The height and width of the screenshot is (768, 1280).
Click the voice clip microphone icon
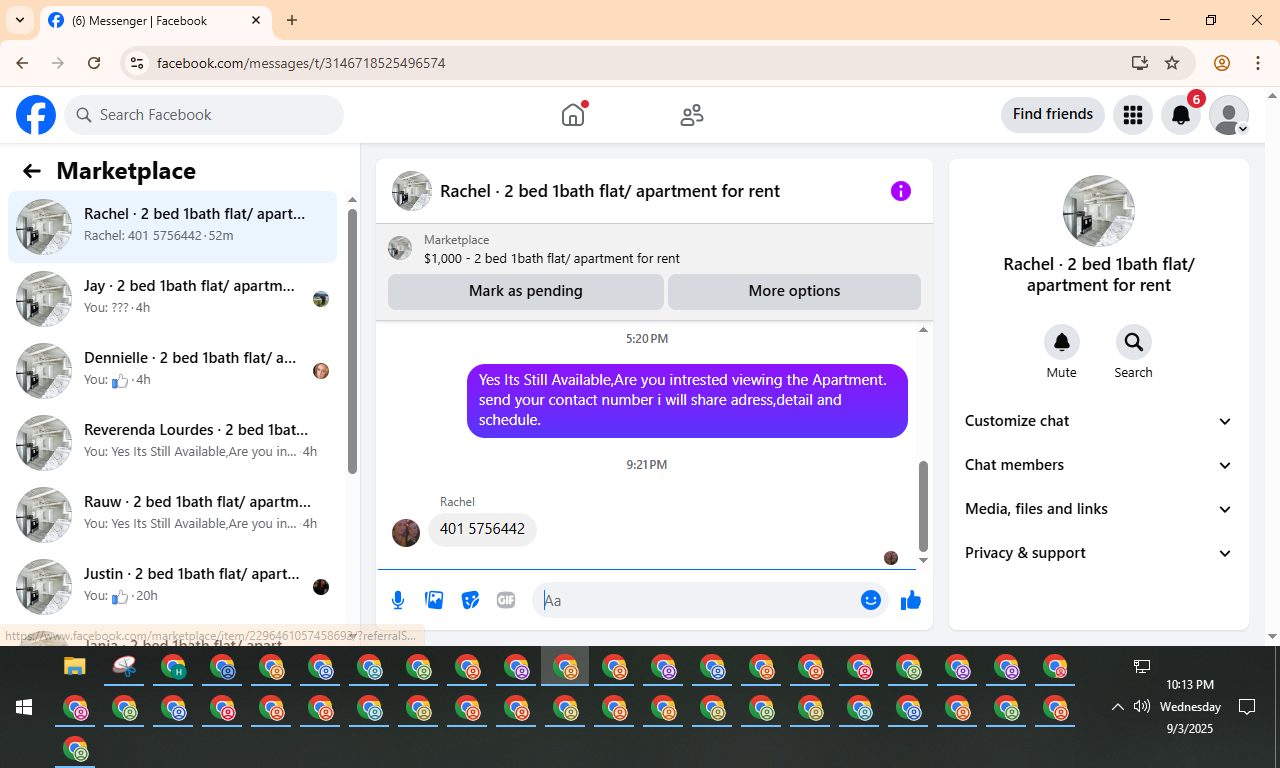click(398, 600)
